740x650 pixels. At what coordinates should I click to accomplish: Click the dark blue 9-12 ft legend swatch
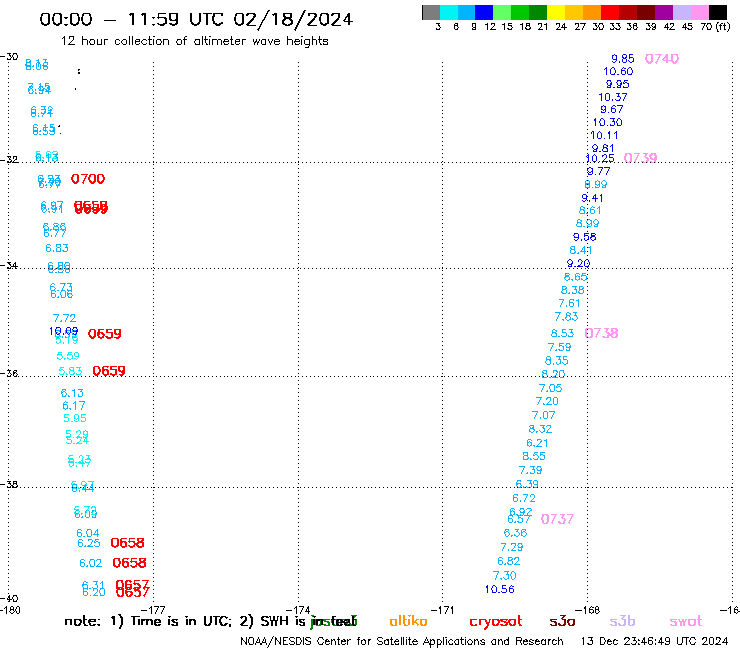click(484, 12)
